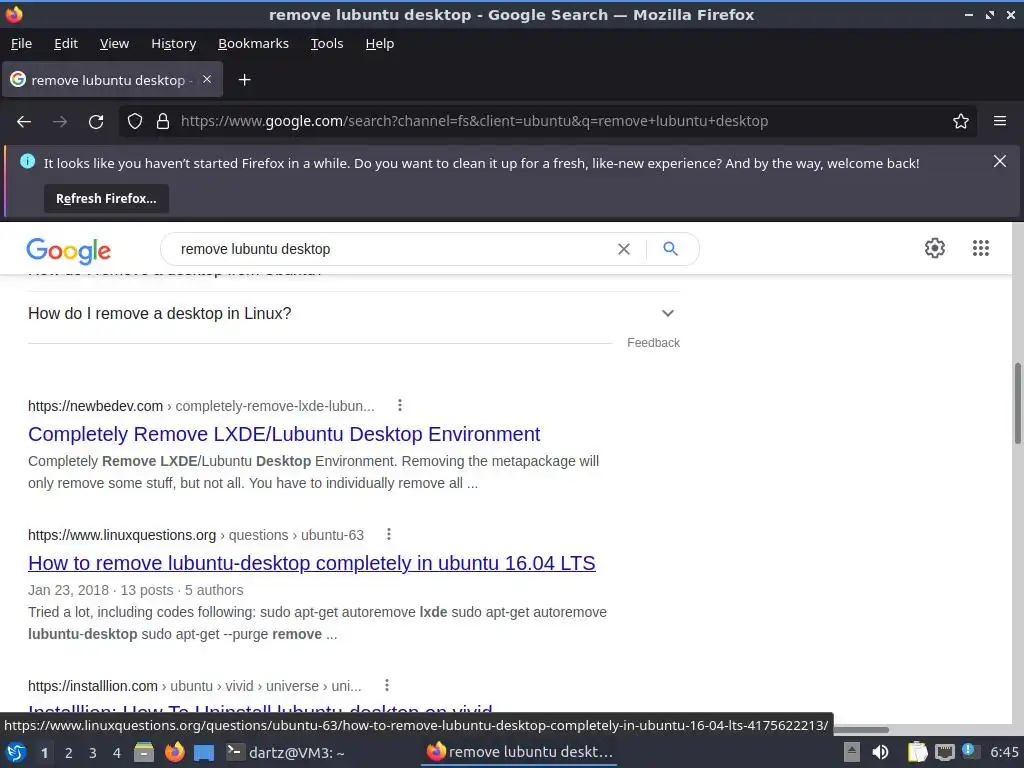The width and height of the screenshot is (1024, 768).
Task: Click the Refresh Firefox button
Action: (x=106, y=199)
